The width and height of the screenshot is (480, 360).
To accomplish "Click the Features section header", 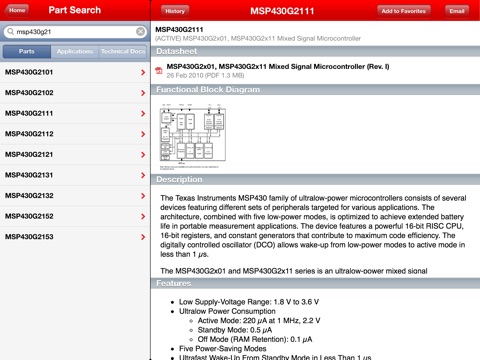I will 315,283.
